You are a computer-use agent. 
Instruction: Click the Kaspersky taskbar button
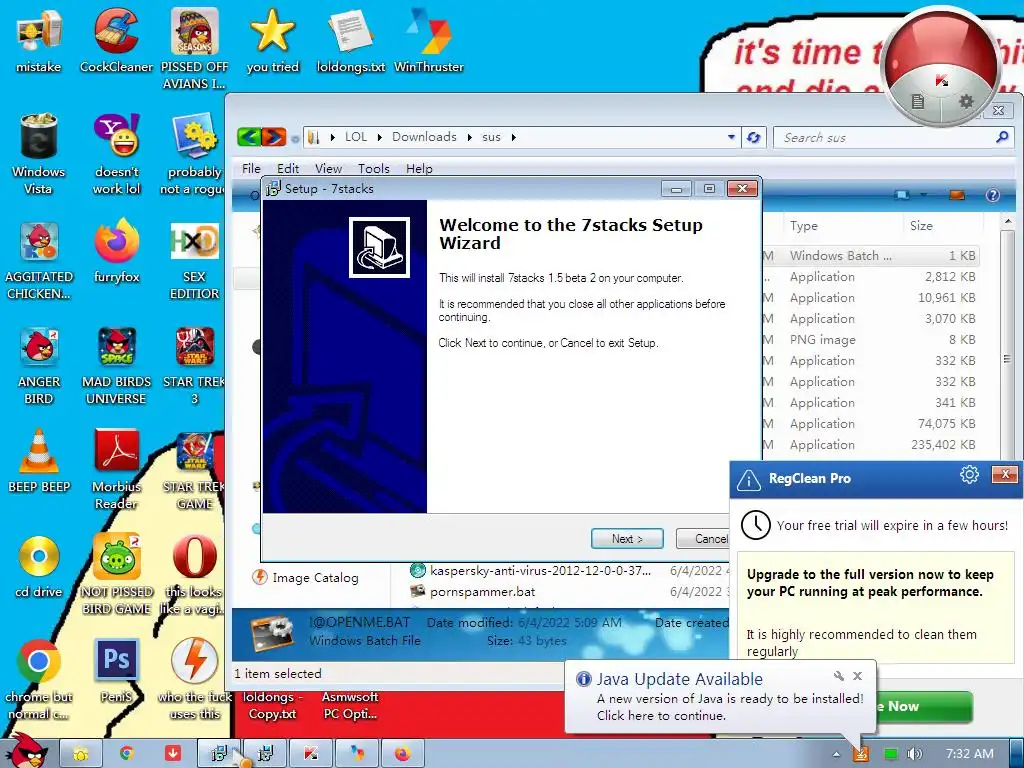311,754
